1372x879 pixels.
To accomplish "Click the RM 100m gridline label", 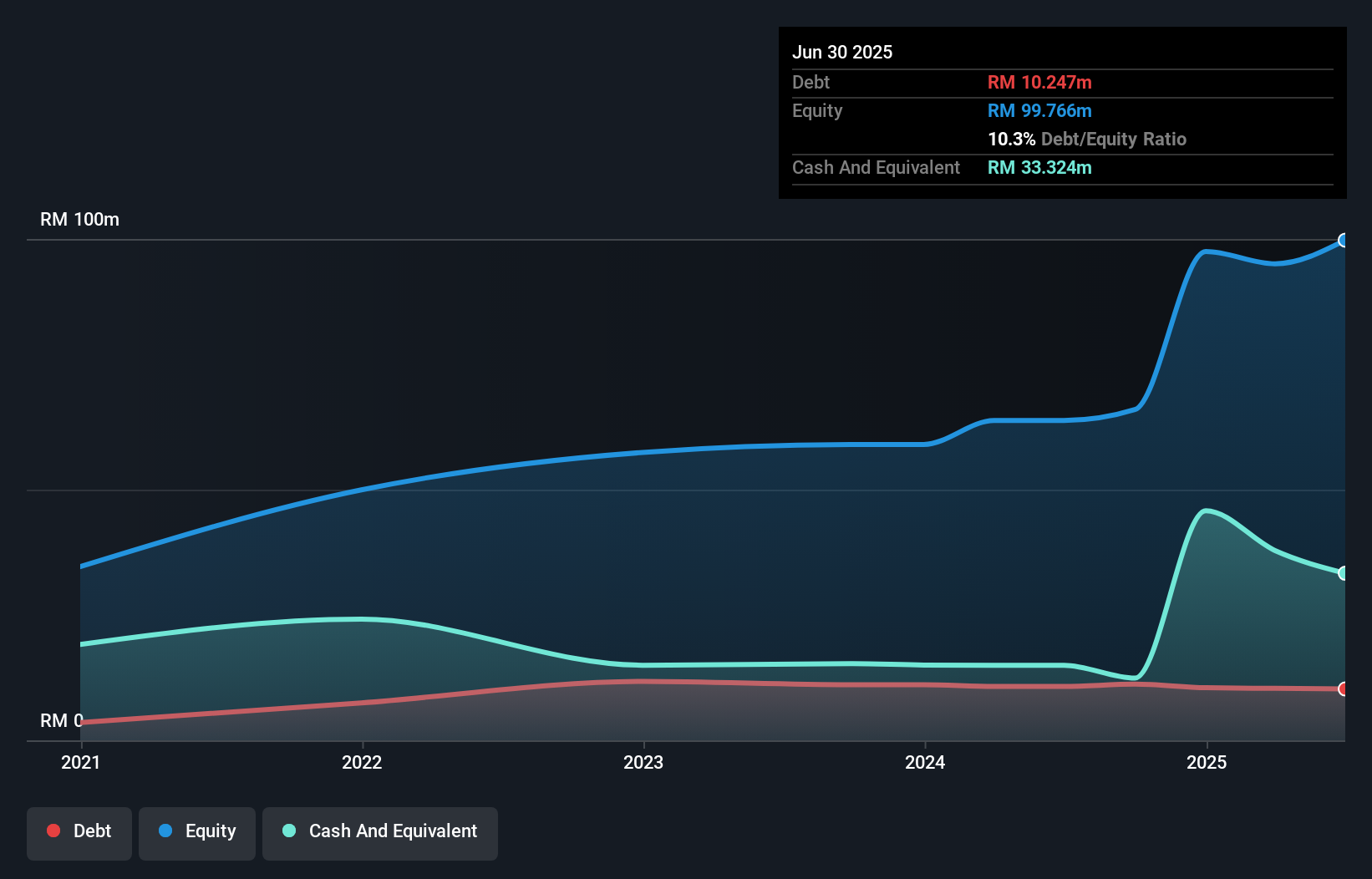I will point(79,219).
